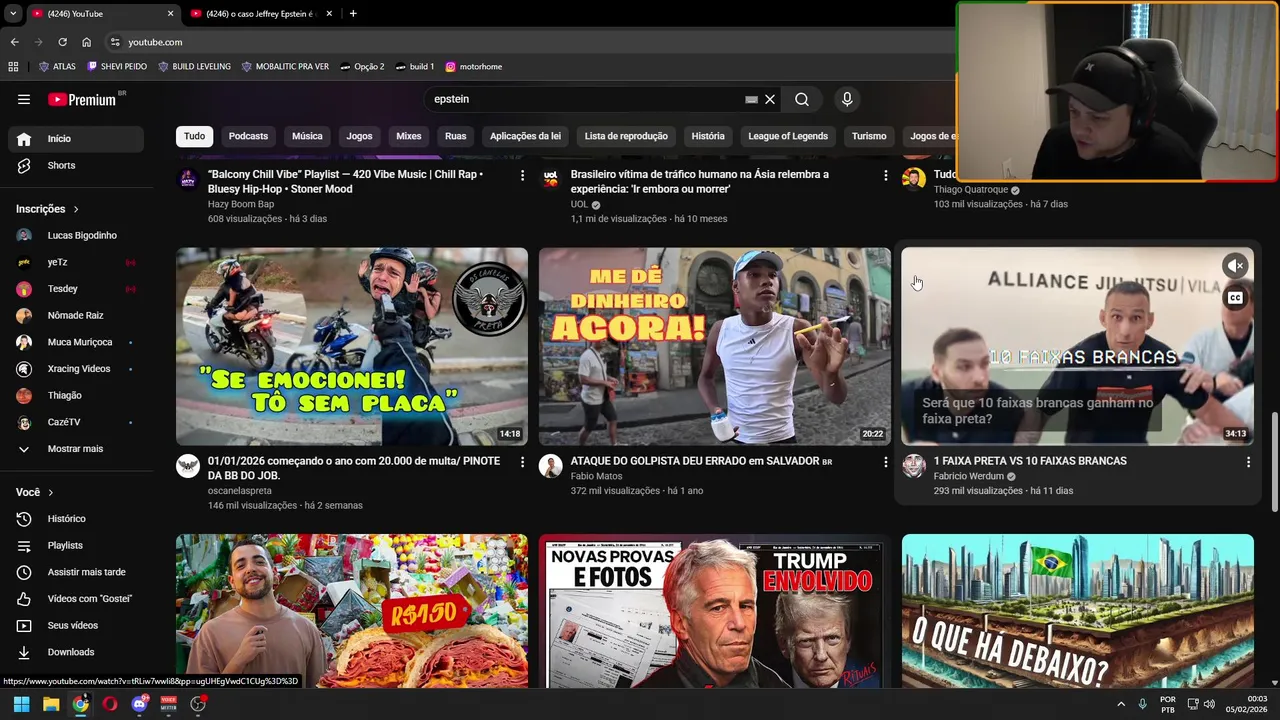Select the Tudo filter chip
1280x720 pixels.
click(x=194, y=136)
